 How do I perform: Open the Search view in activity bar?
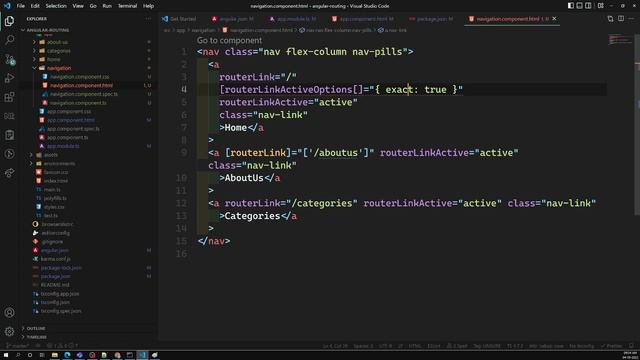(9, 40)
